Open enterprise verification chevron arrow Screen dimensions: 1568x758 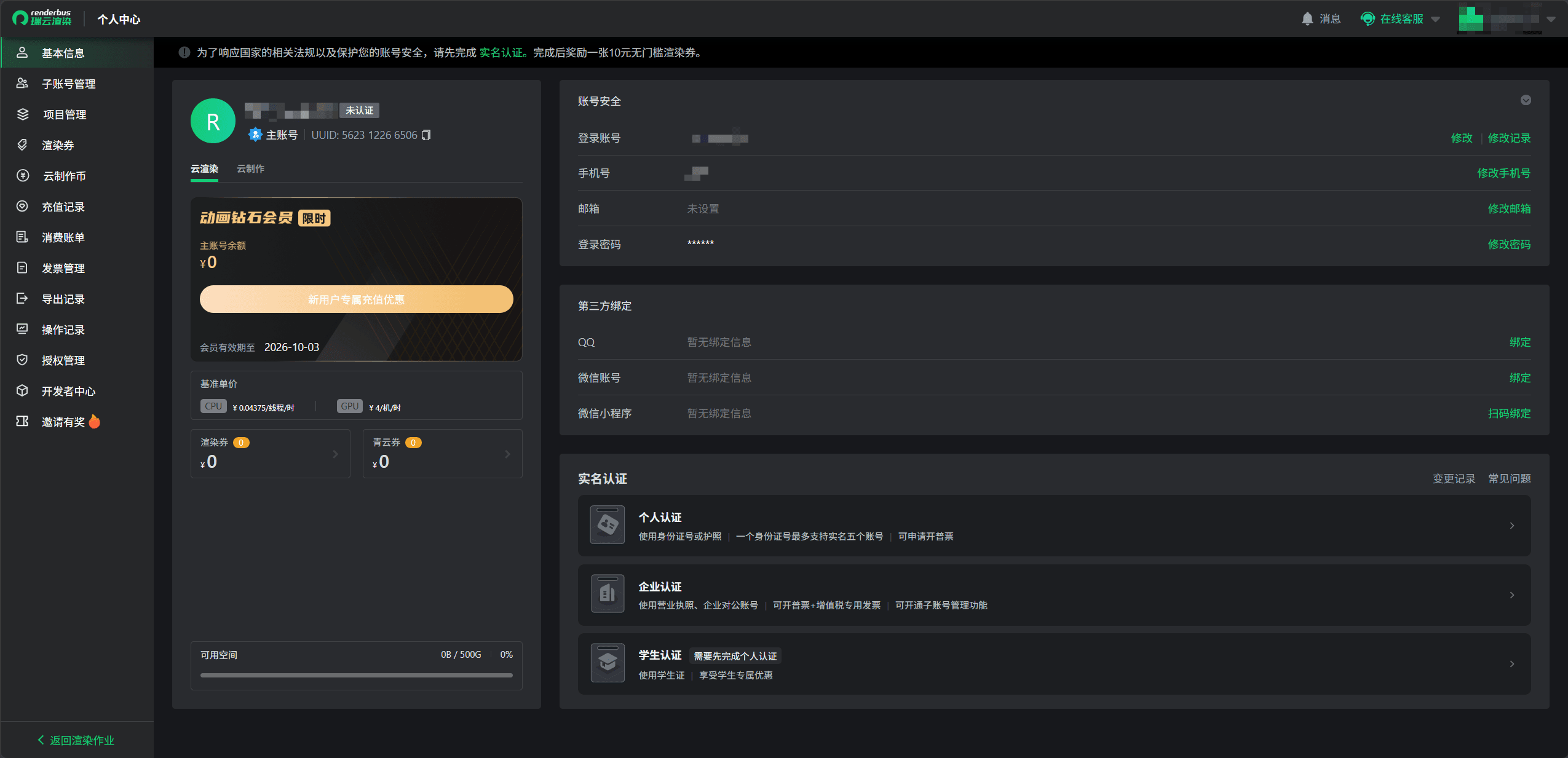[1512, 594]
